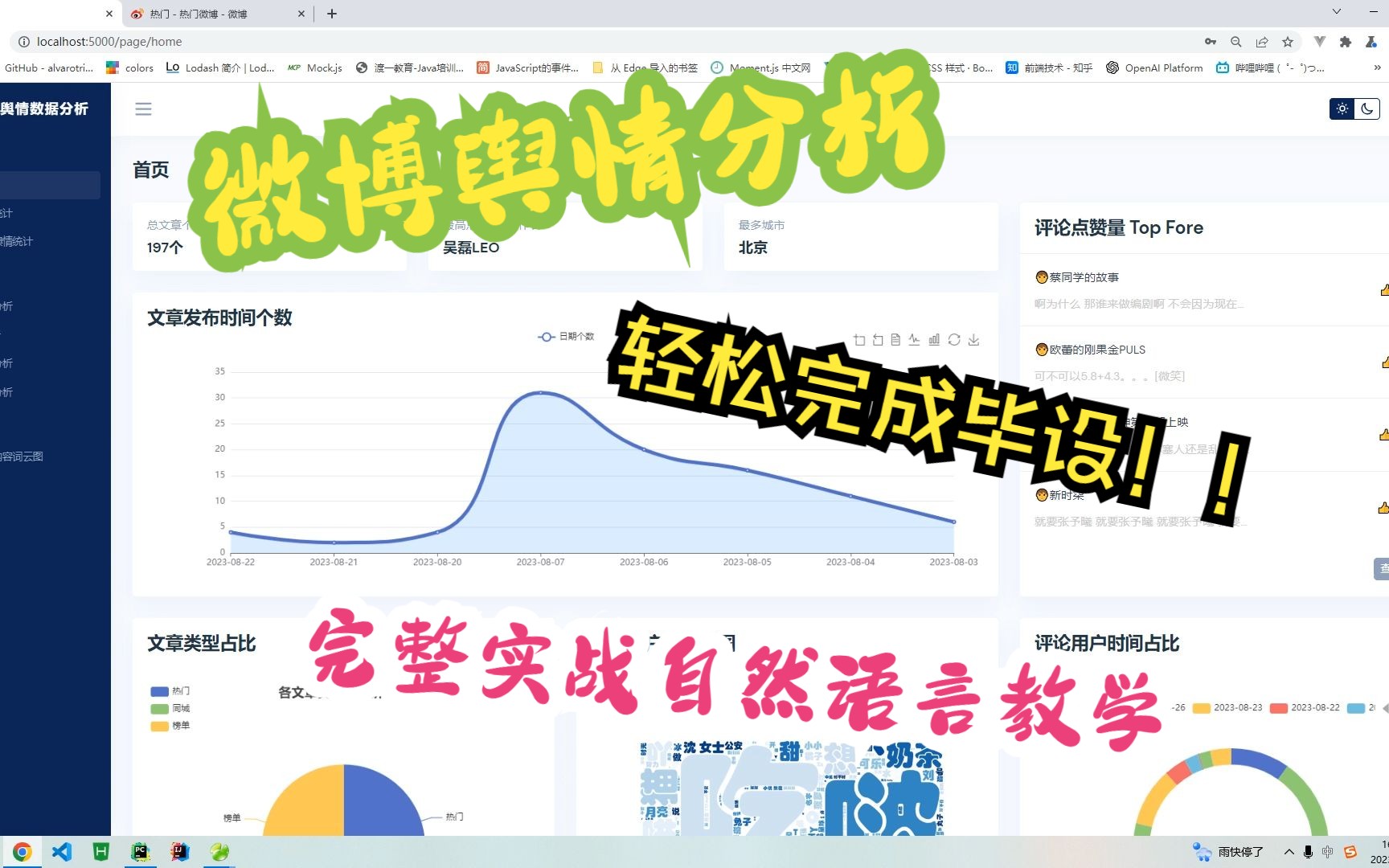This screenshot has height=868, width=1389.
Task: Open the browser extensions puzzle icon
Action: pyautogui.click(x=1346, y=42)
